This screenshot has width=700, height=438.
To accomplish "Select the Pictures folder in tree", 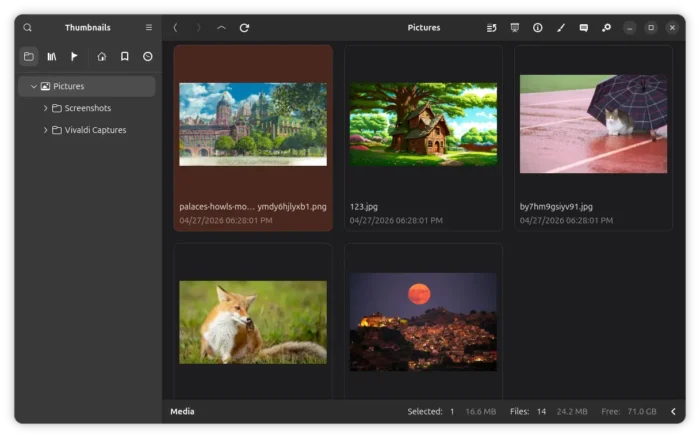I will coord(87,86).
